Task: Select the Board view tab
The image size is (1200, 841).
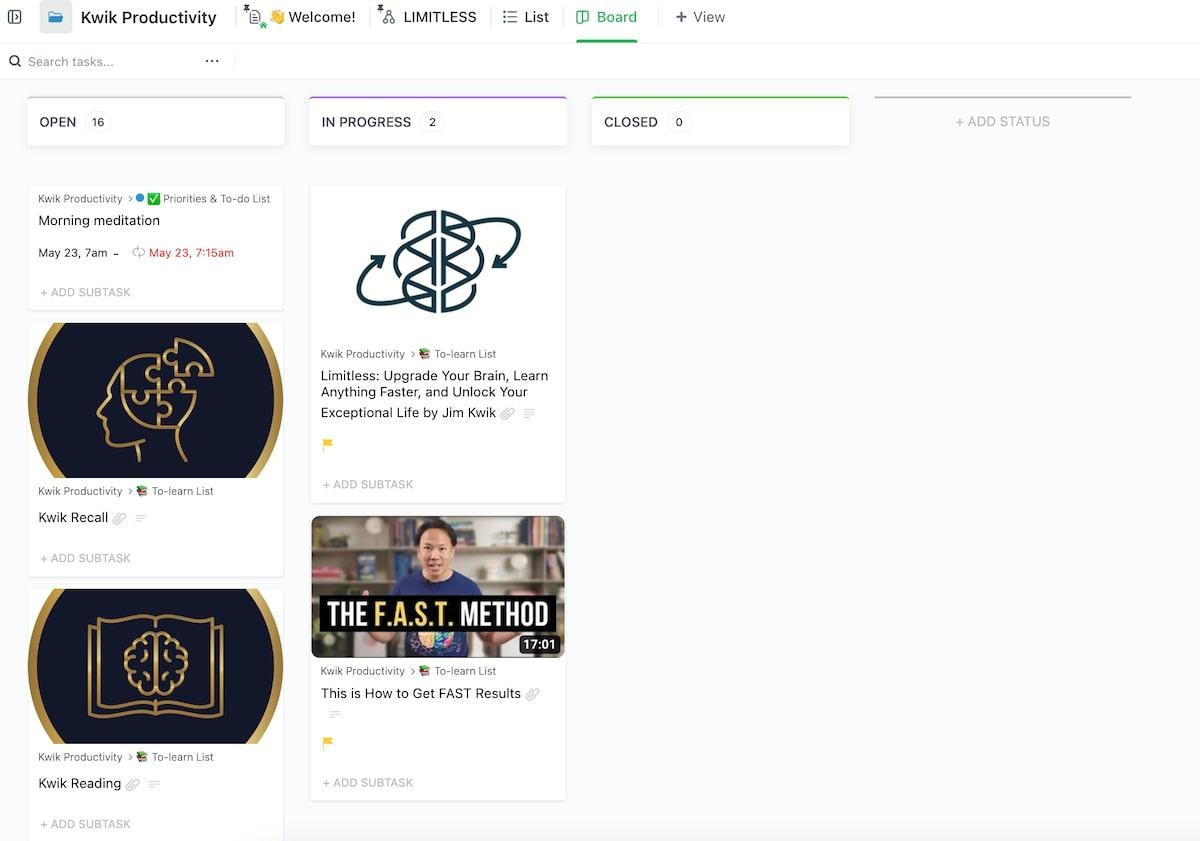Action: pos(607,17)
